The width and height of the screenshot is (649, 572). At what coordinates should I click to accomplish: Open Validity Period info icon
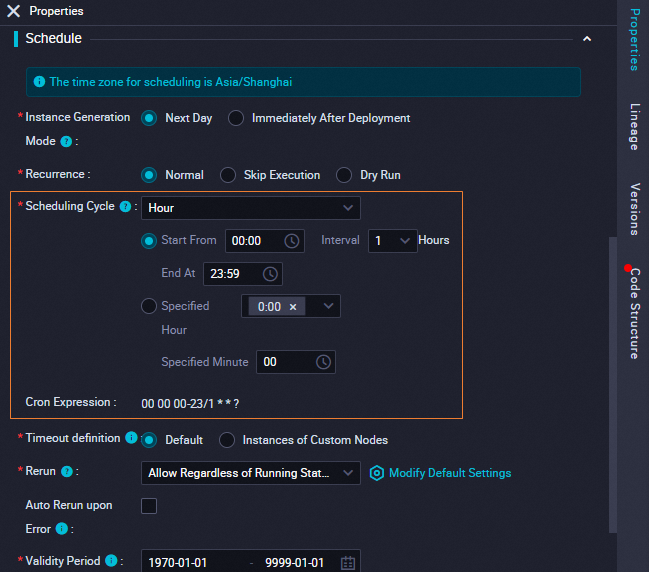(111, 561)
